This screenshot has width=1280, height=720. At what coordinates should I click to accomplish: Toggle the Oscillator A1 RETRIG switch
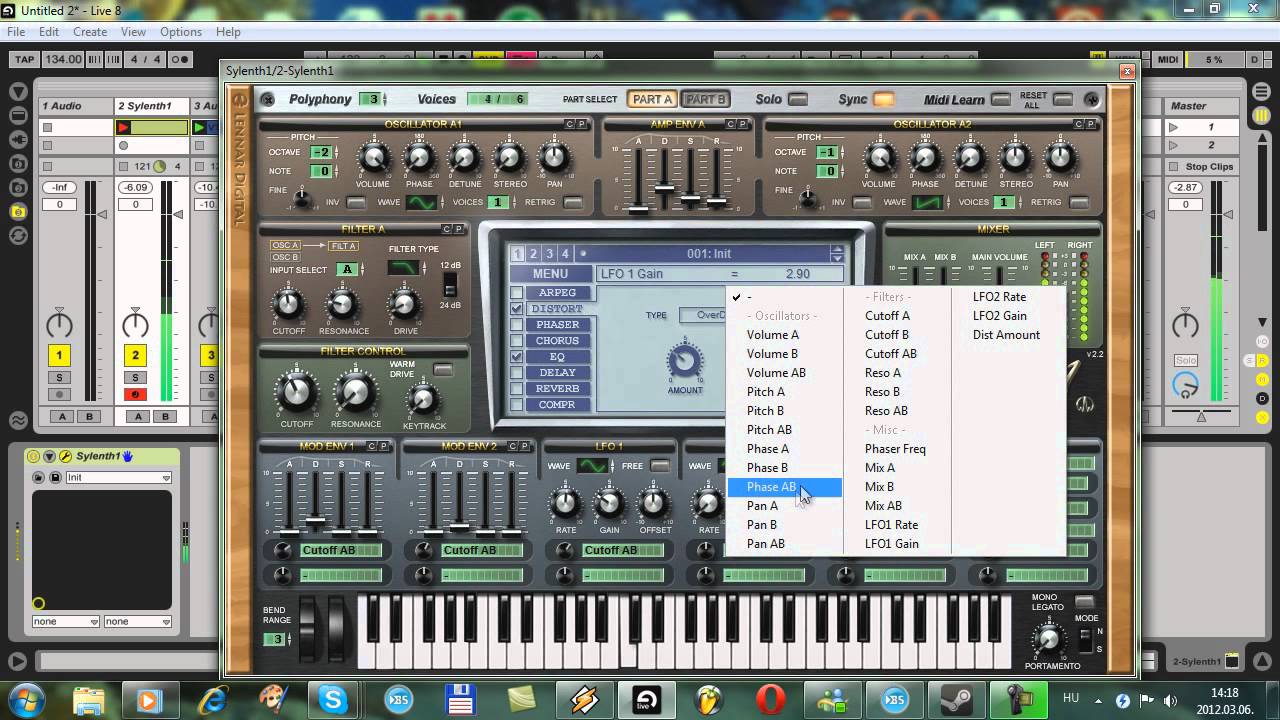[573, 203]
